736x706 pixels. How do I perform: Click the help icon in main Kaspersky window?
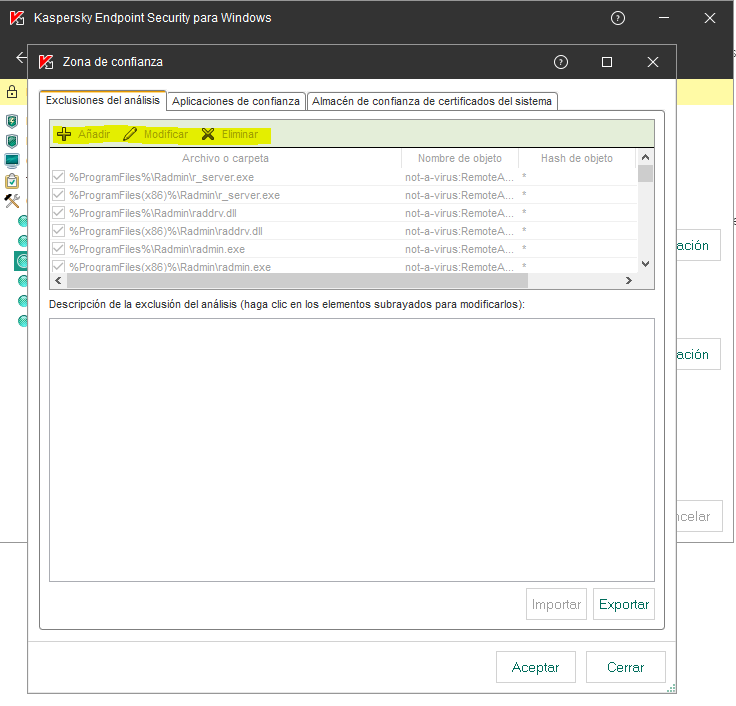[618, 18]
